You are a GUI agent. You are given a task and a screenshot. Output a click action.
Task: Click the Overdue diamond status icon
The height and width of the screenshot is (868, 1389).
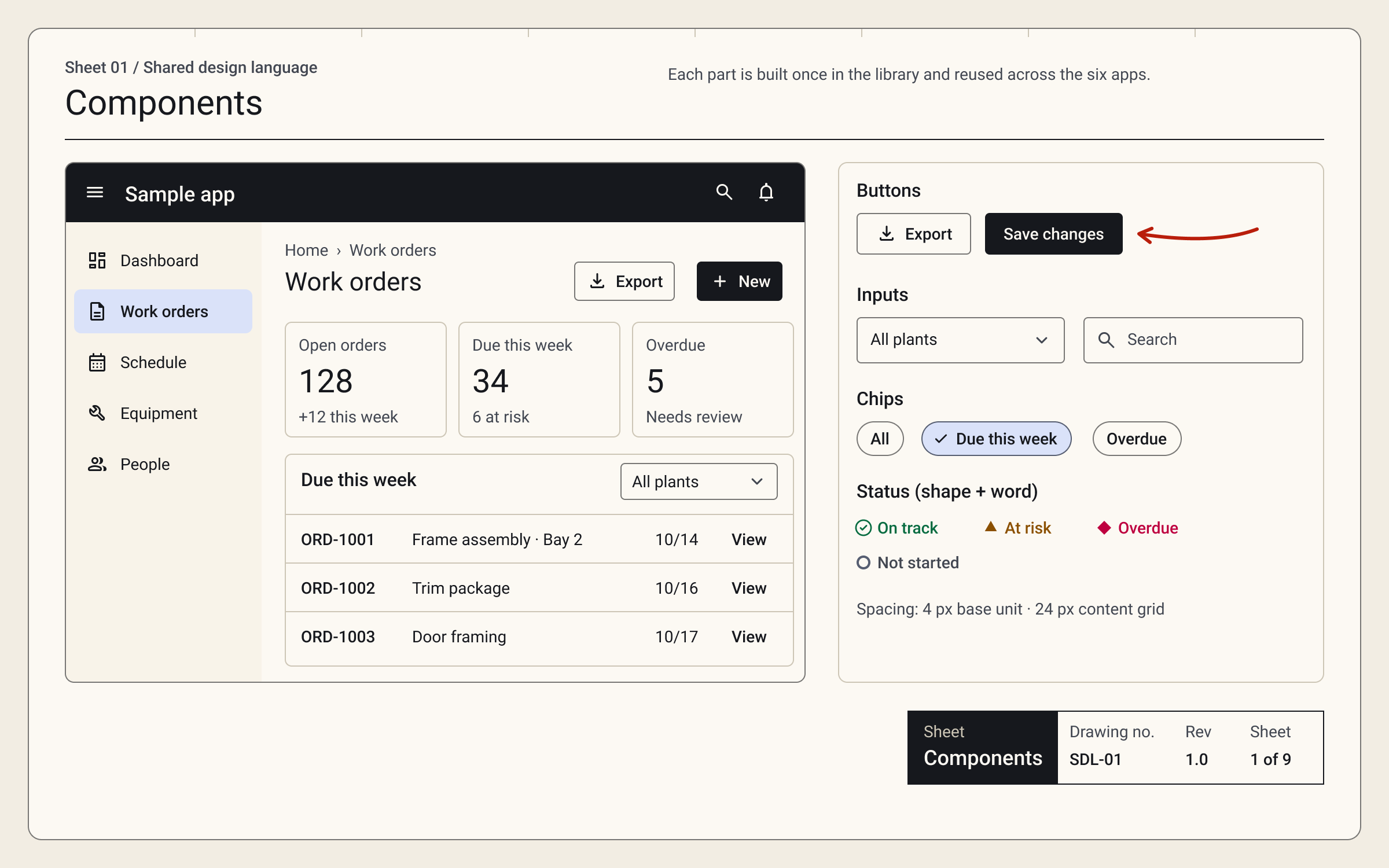click(1104, 528)
